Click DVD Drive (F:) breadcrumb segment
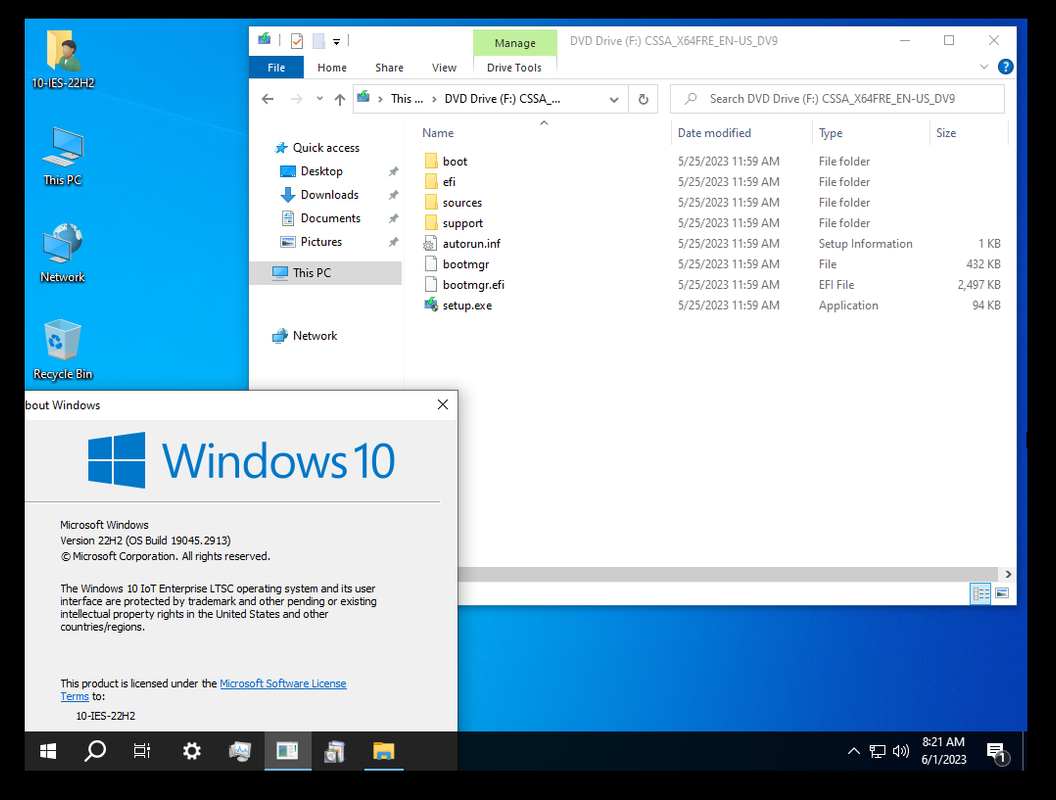This screenshot has width=1056, height=800. coord(502,99)
